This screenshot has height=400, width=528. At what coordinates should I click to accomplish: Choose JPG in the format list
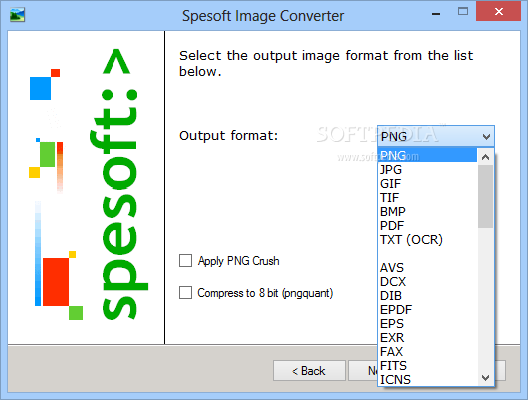(x=428, y=169)
